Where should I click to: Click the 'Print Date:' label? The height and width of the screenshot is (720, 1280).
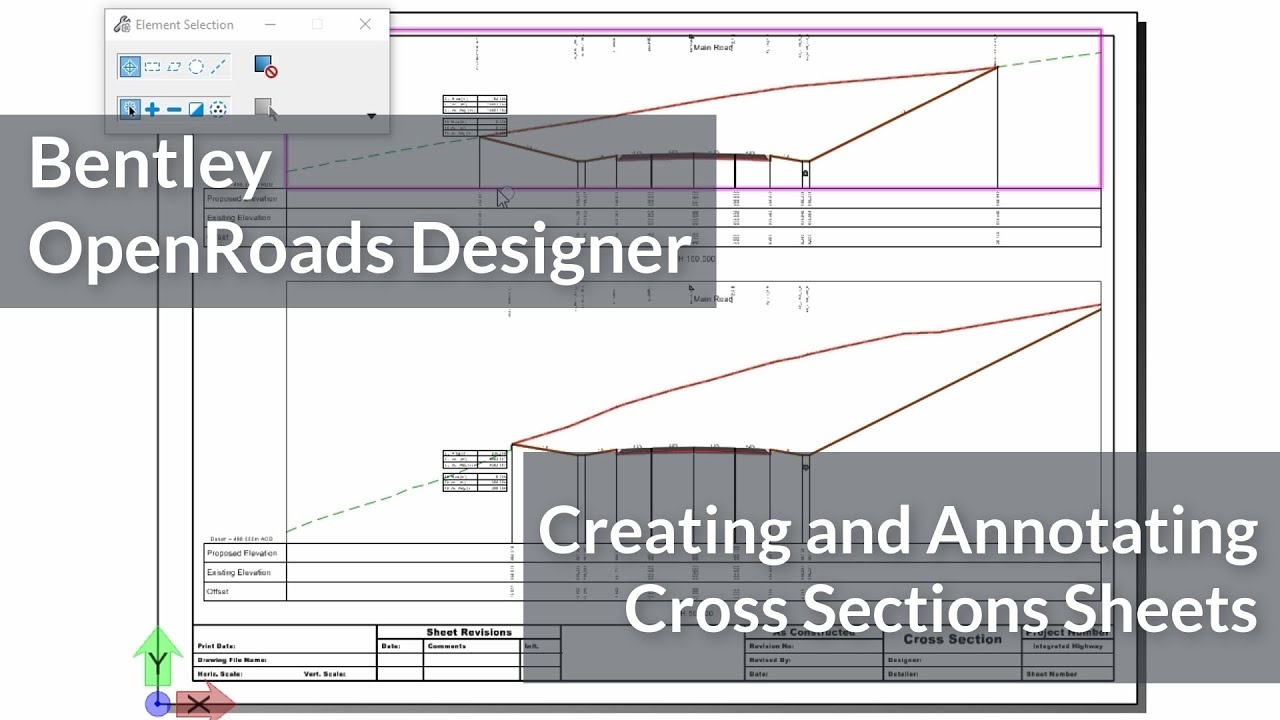point(216,647)
